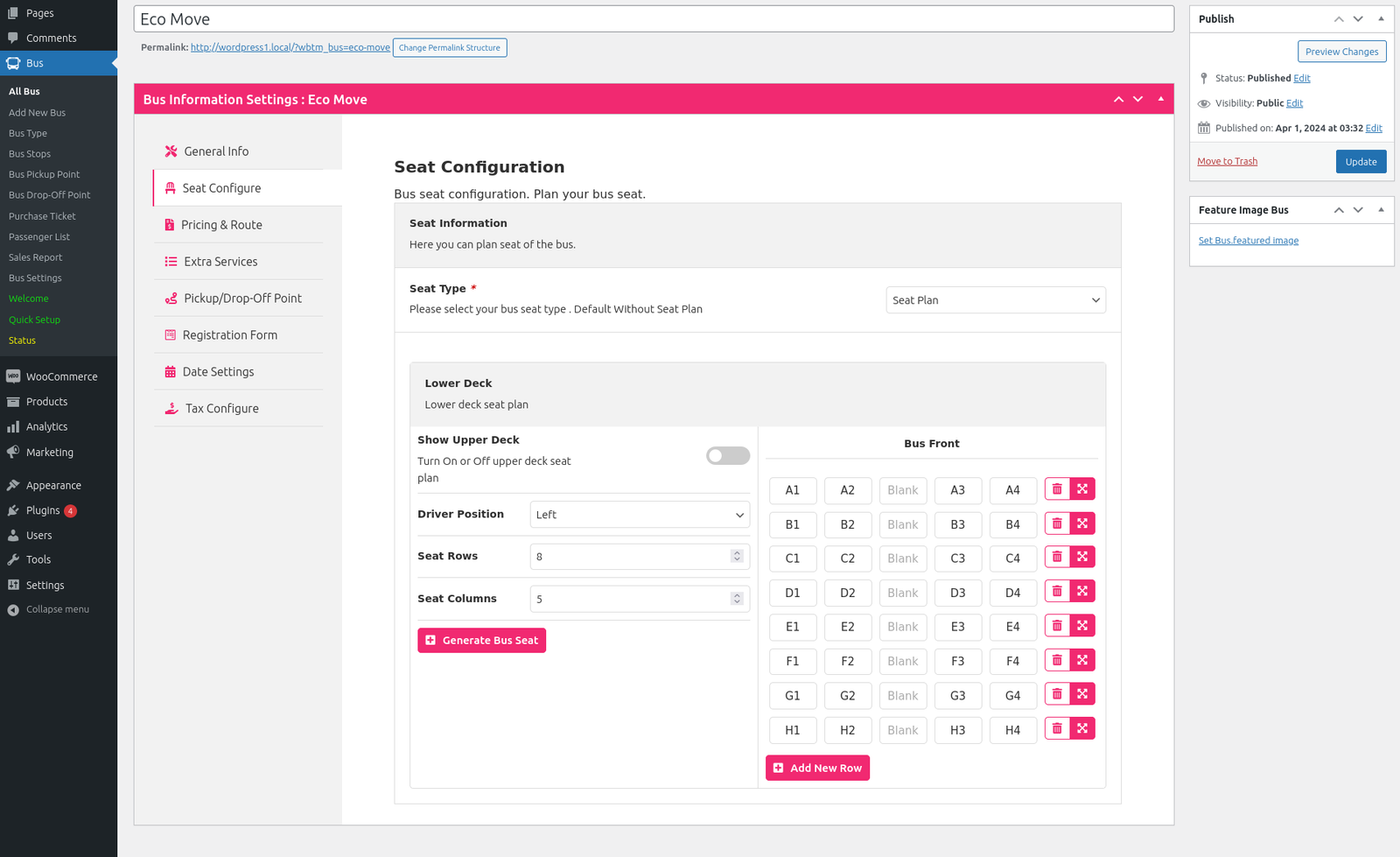Enable the Show Upper Deck toggle
Image resolution: width=1400 pixels, height=857 pixels.
(727, 456)
